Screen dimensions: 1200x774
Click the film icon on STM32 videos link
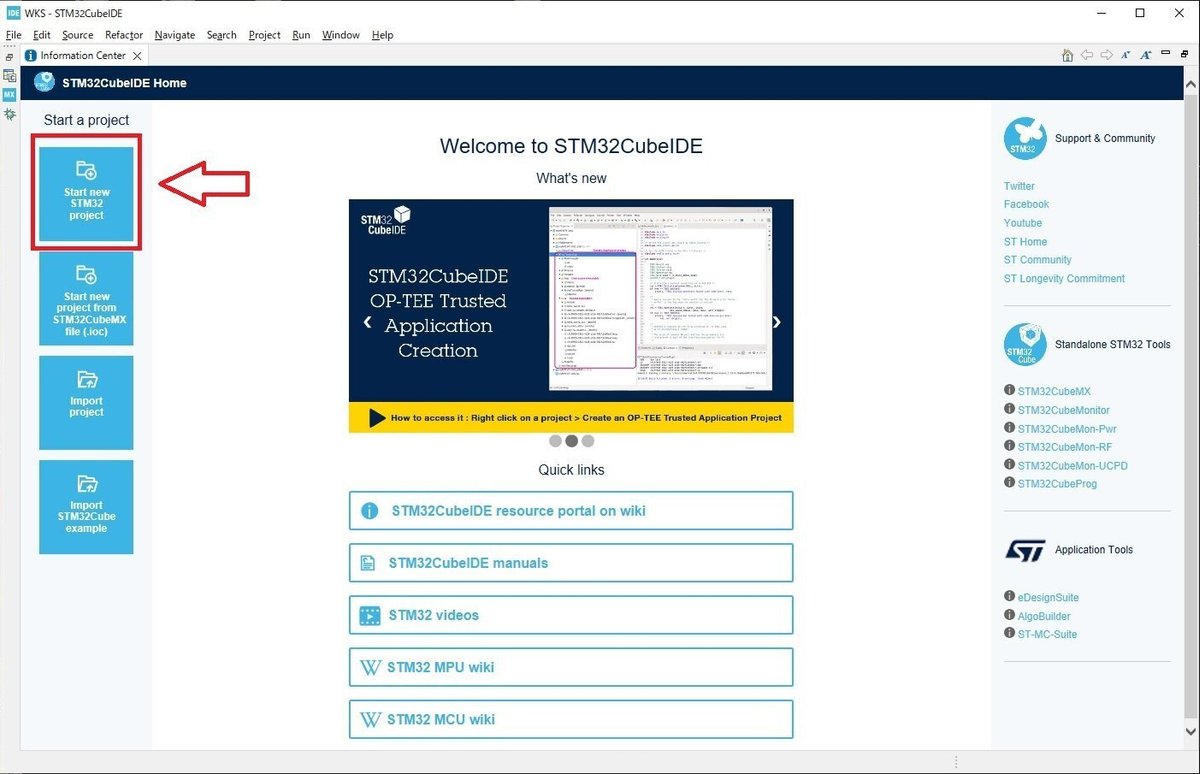(369, 615)
